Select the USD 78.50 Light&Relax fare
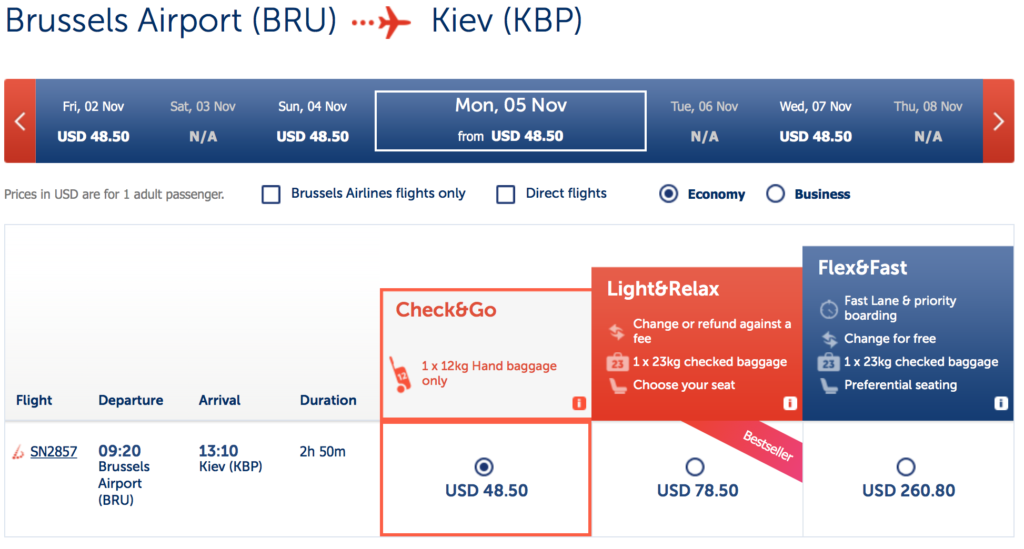Screen dimensions: 1024x549 [696, 467]
